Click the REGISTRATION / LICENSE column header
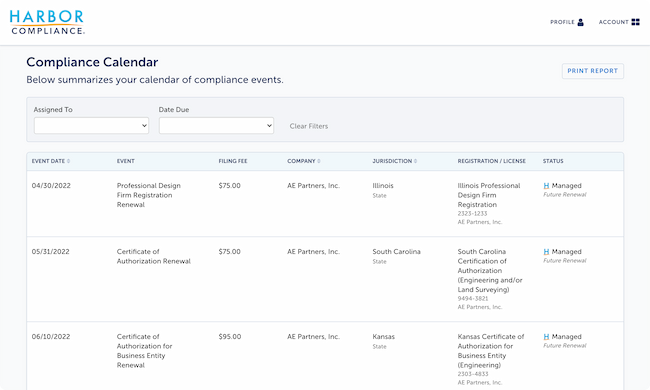The image size is (650, 390). coord(492,161)
